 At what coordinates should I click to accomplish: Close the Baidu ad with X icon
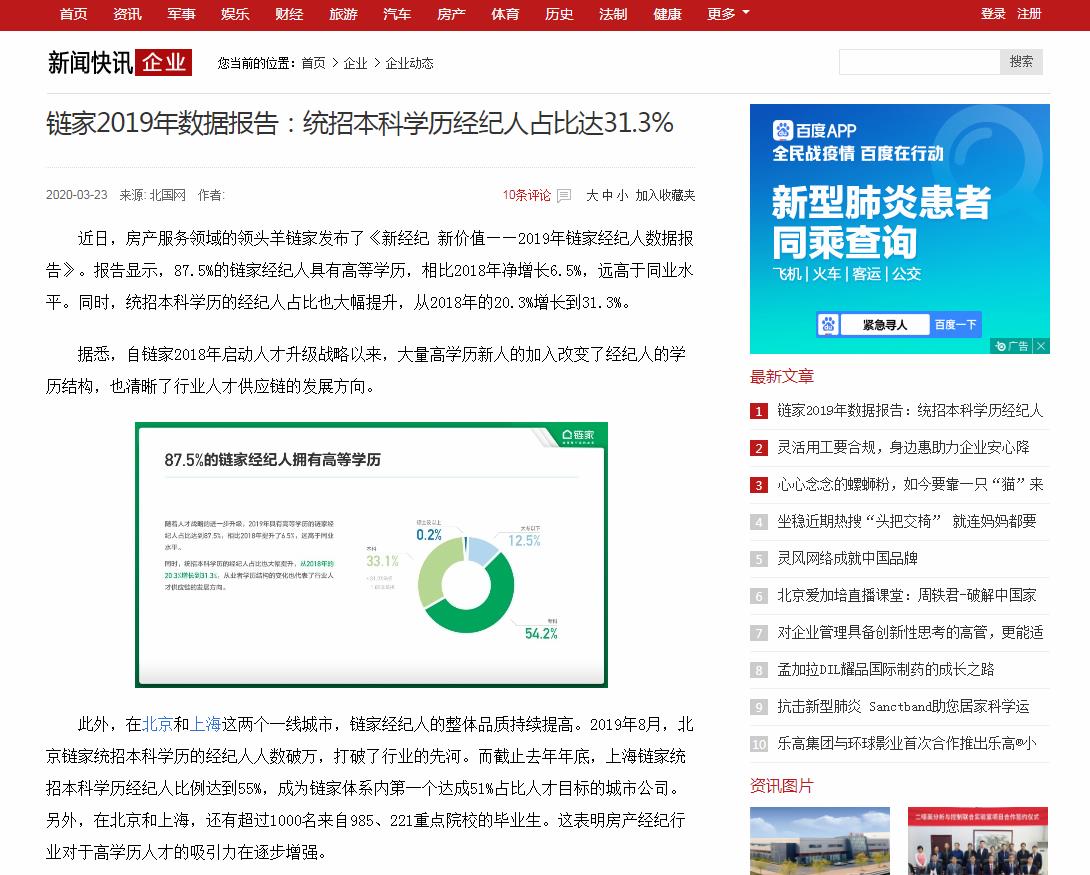tap(1041, 346)
